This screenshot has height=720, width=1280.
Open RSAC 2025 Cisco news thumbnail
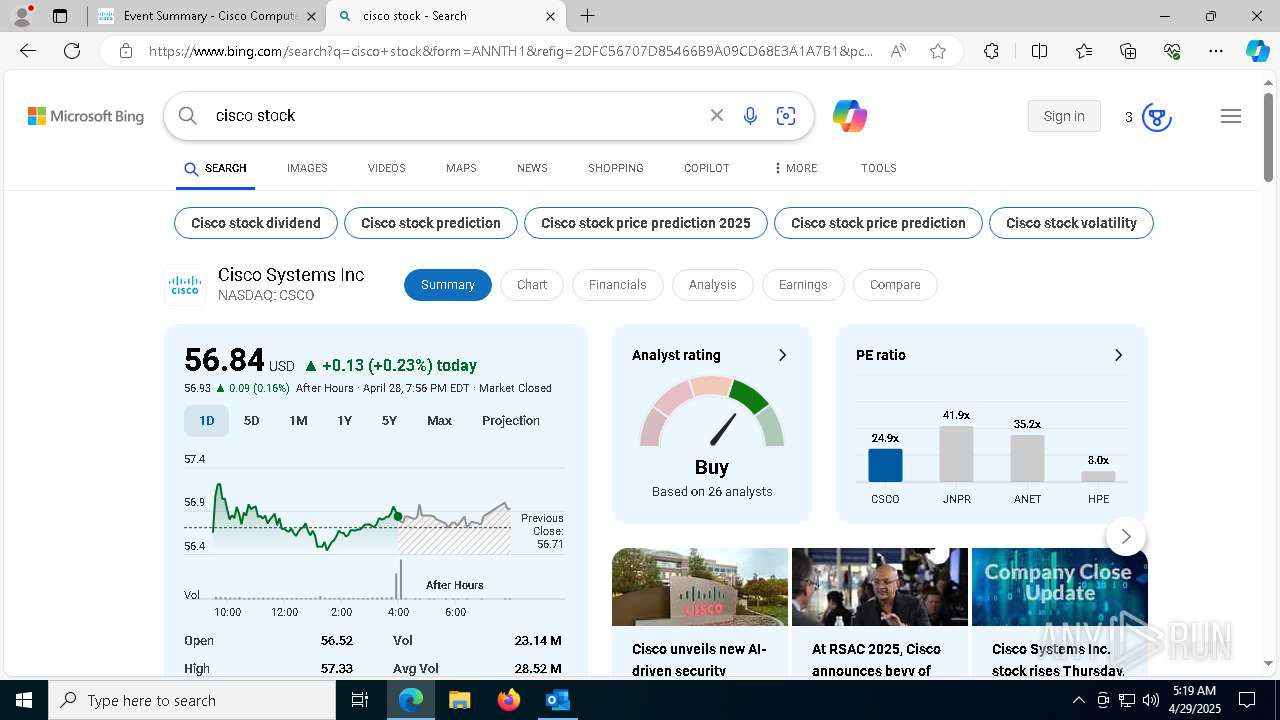pos(880,587)
